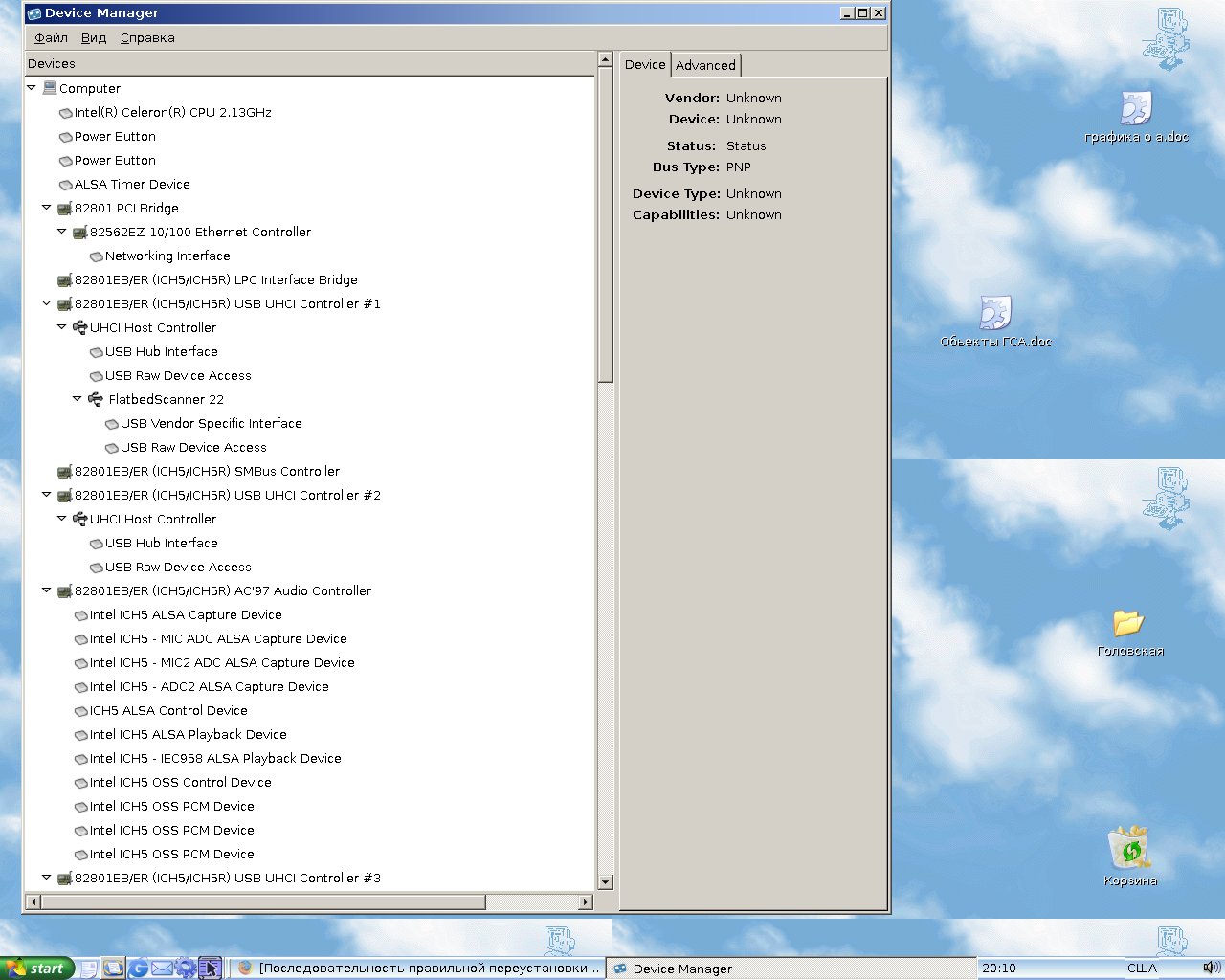Select the second Power Button entry
The image size is (1225, 980).
click(115, 160)
